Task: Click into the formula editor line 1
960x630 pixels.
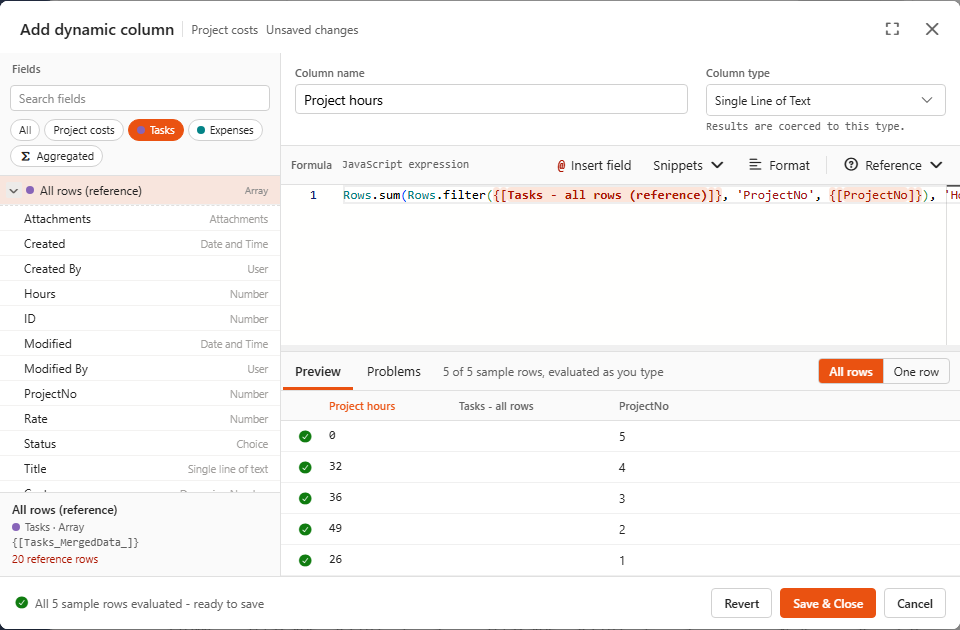Action: (643, 195)
